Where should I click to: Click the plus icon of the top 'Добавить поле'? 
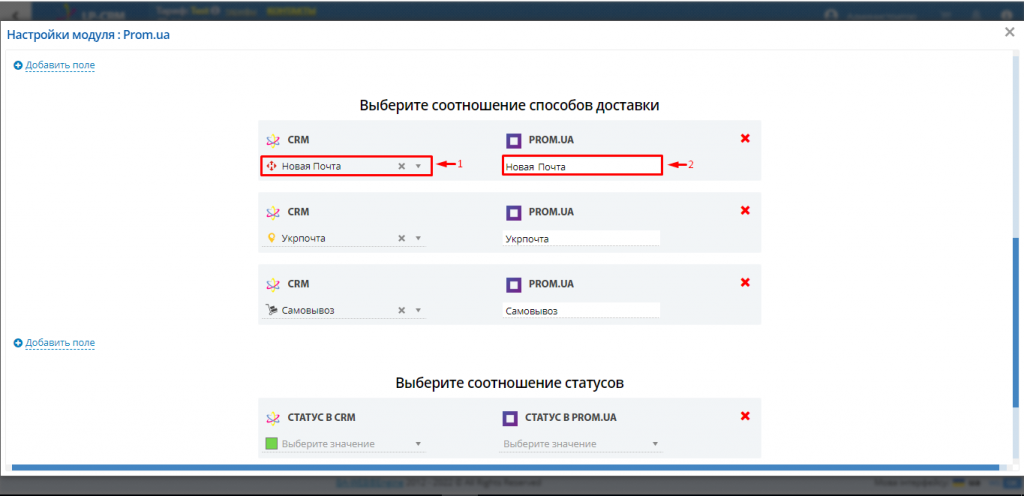point(18,65)
